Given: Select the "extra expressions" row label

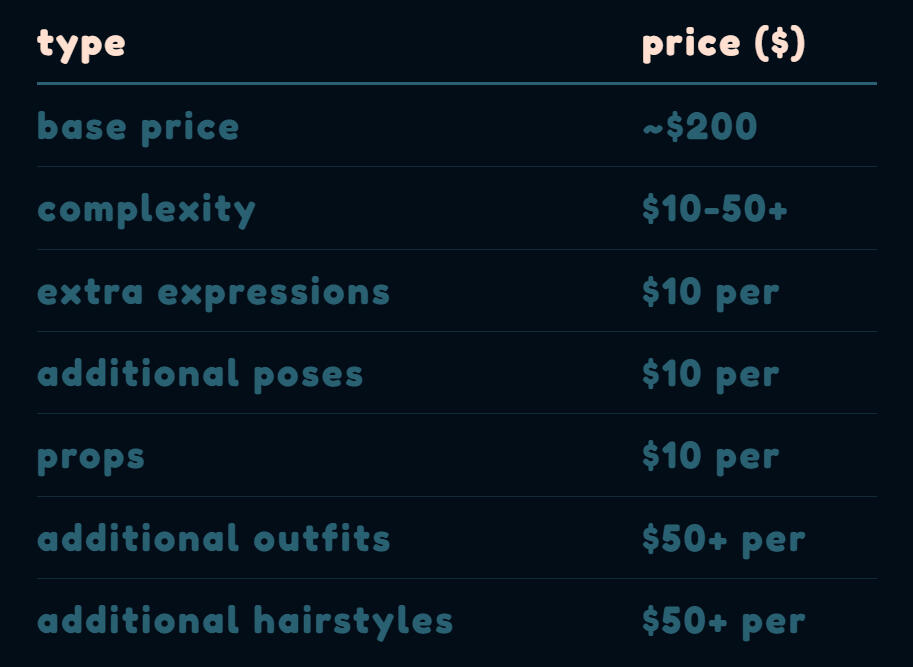Looking at the screenshot, I should (213, 292).
